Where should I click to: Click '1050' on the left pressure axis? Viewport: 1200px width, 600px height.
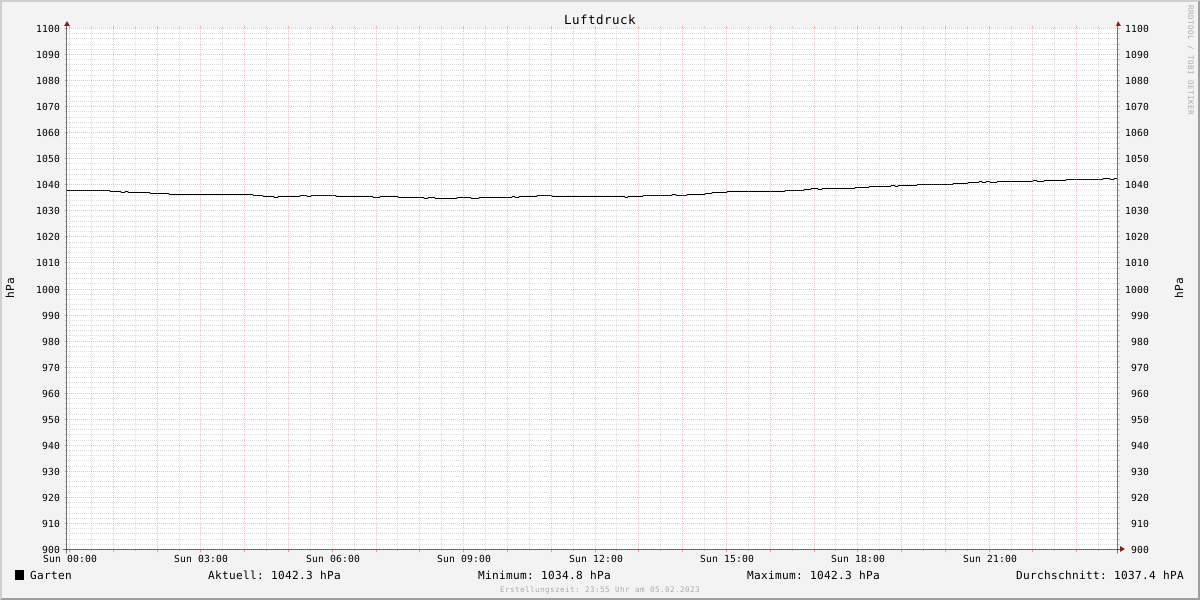tap(48, 159)
